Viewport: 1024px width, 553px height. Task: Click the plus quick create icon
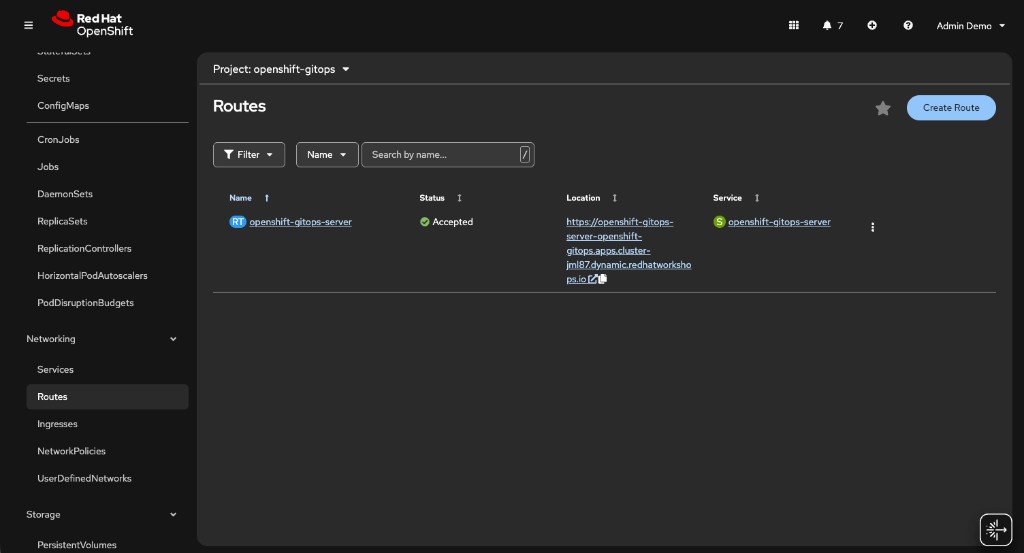click(x=872, y=25)
